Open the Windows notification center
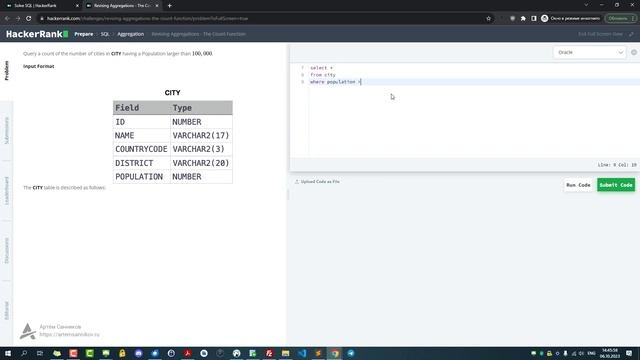The image size is (640, 360). coord(629,353)
